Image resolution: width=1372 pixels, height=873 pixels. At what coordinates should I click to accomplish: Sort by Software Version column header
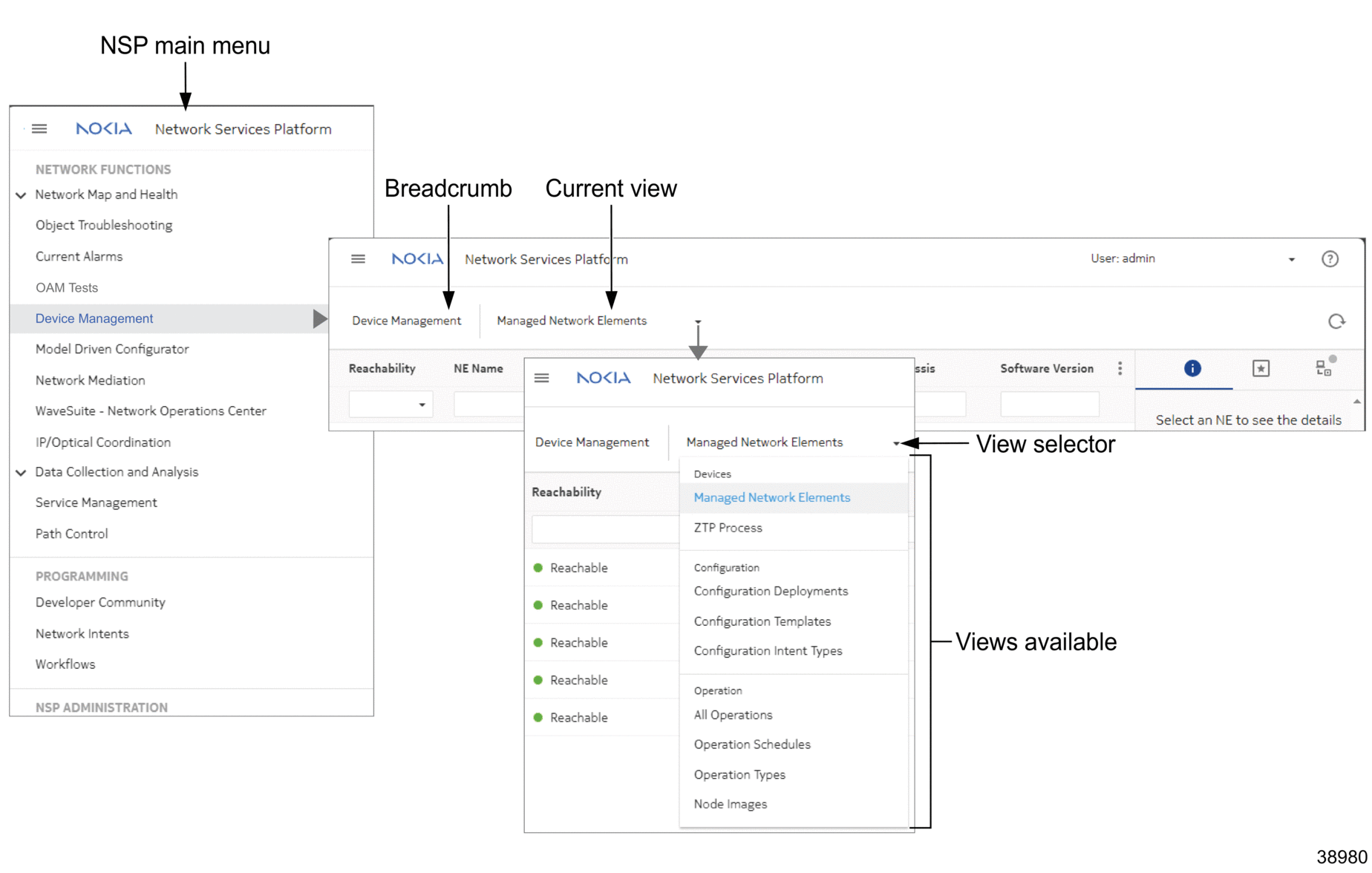1047,369
